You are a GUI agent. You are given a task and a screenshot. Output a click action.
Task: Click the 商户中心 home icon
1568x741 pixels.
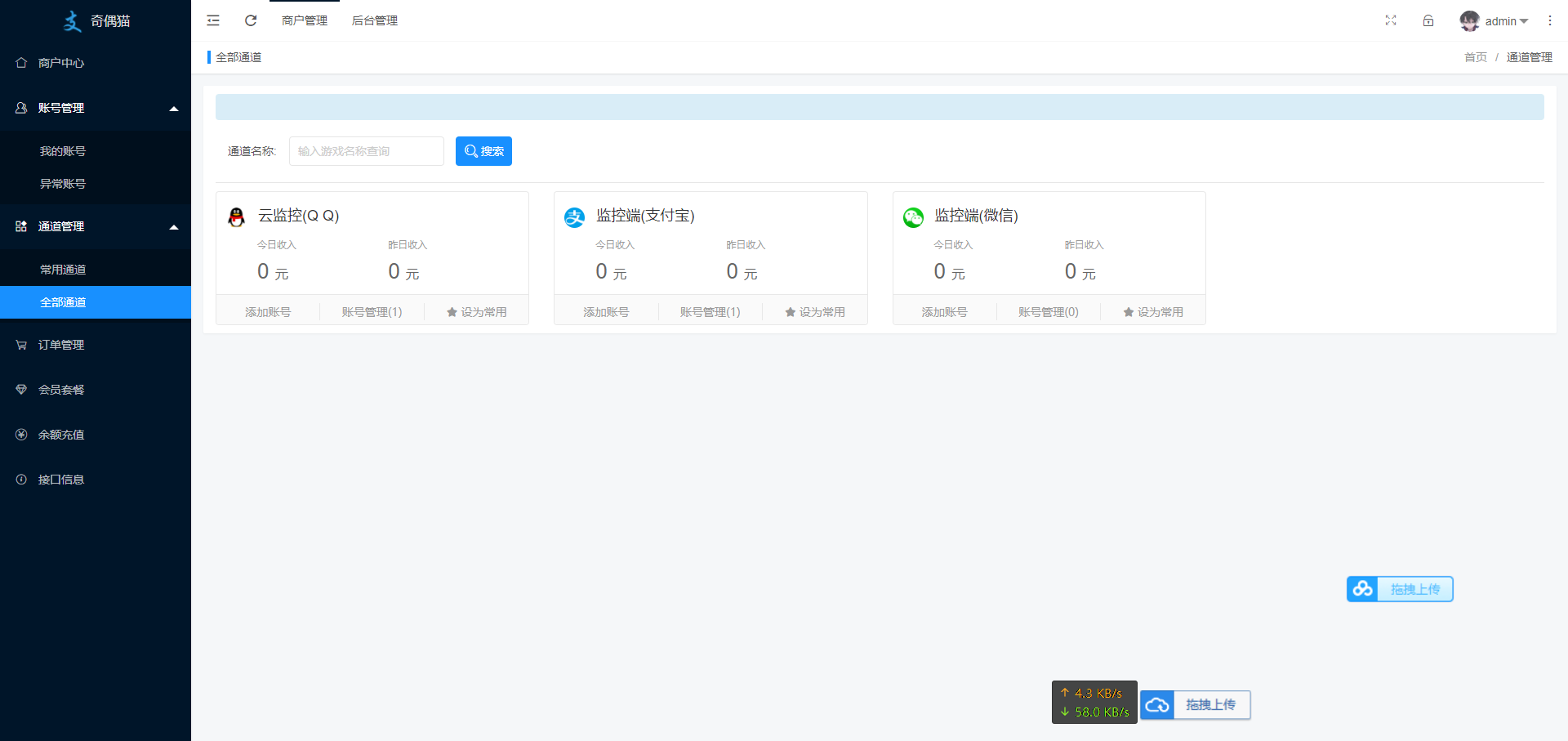(x=21, y=63)
